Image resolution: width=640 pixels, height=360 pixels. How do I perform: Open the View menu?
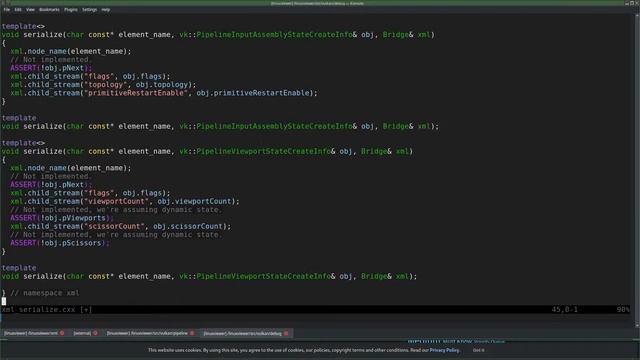click(x=30, y=9)
